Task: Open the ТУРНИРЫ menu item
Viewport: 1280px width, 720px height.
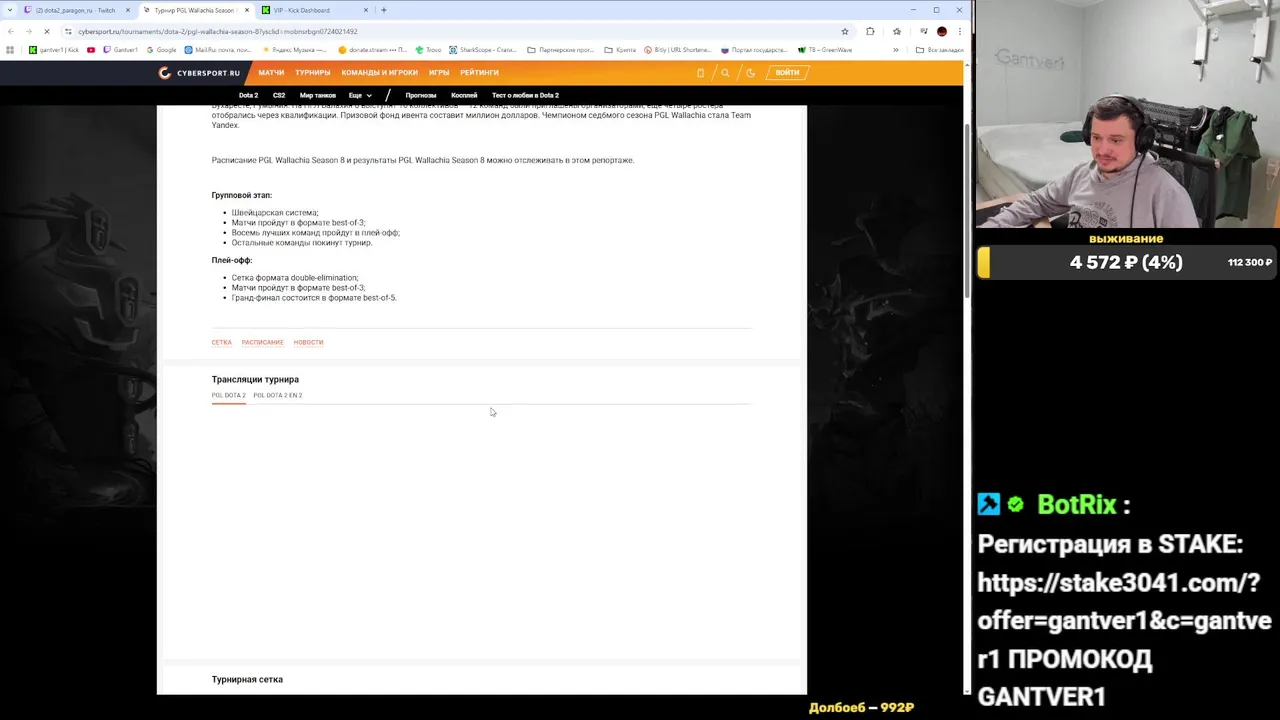Action: pos(312,72)
